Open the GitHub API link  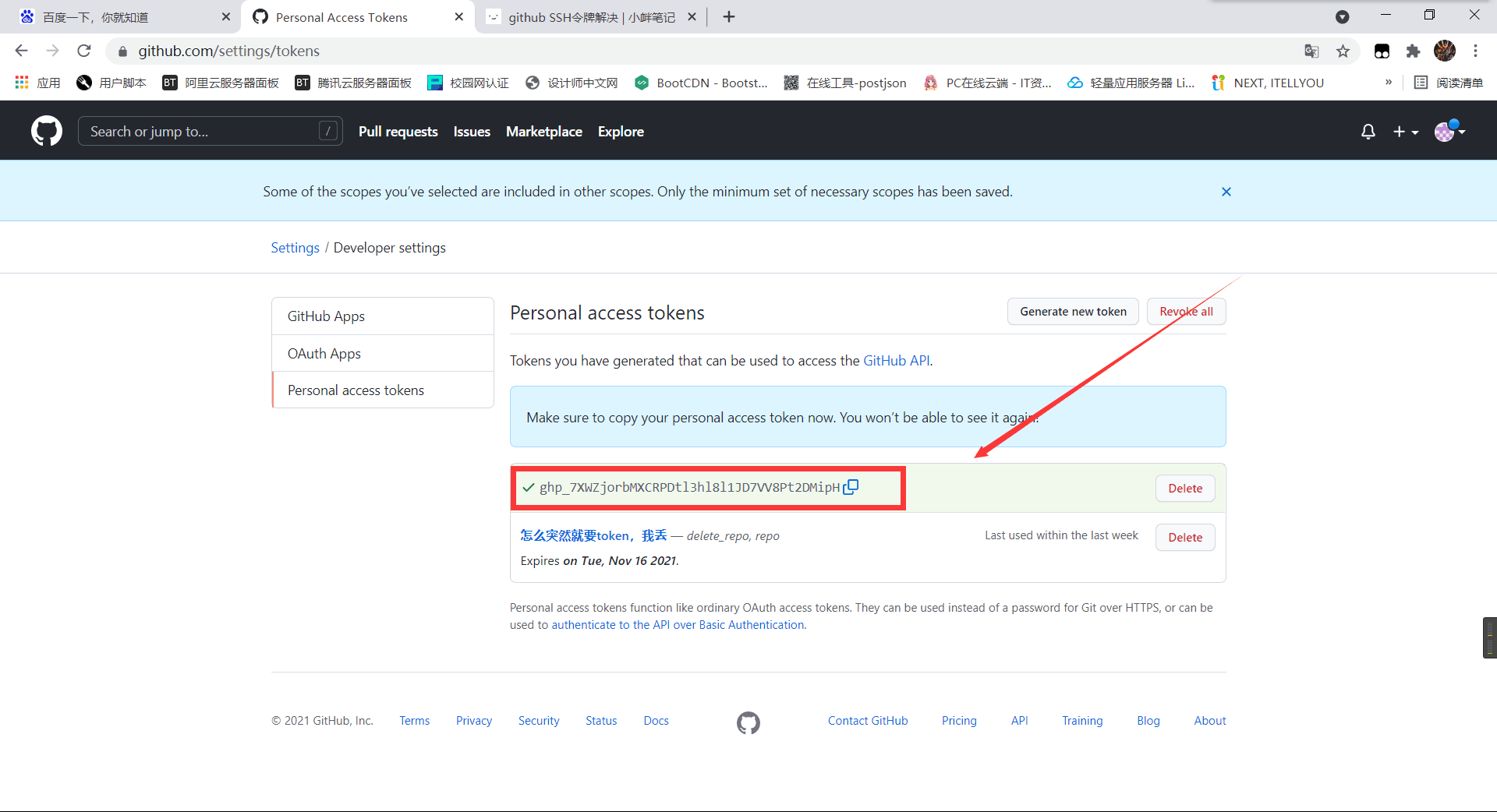pos(897,361)
